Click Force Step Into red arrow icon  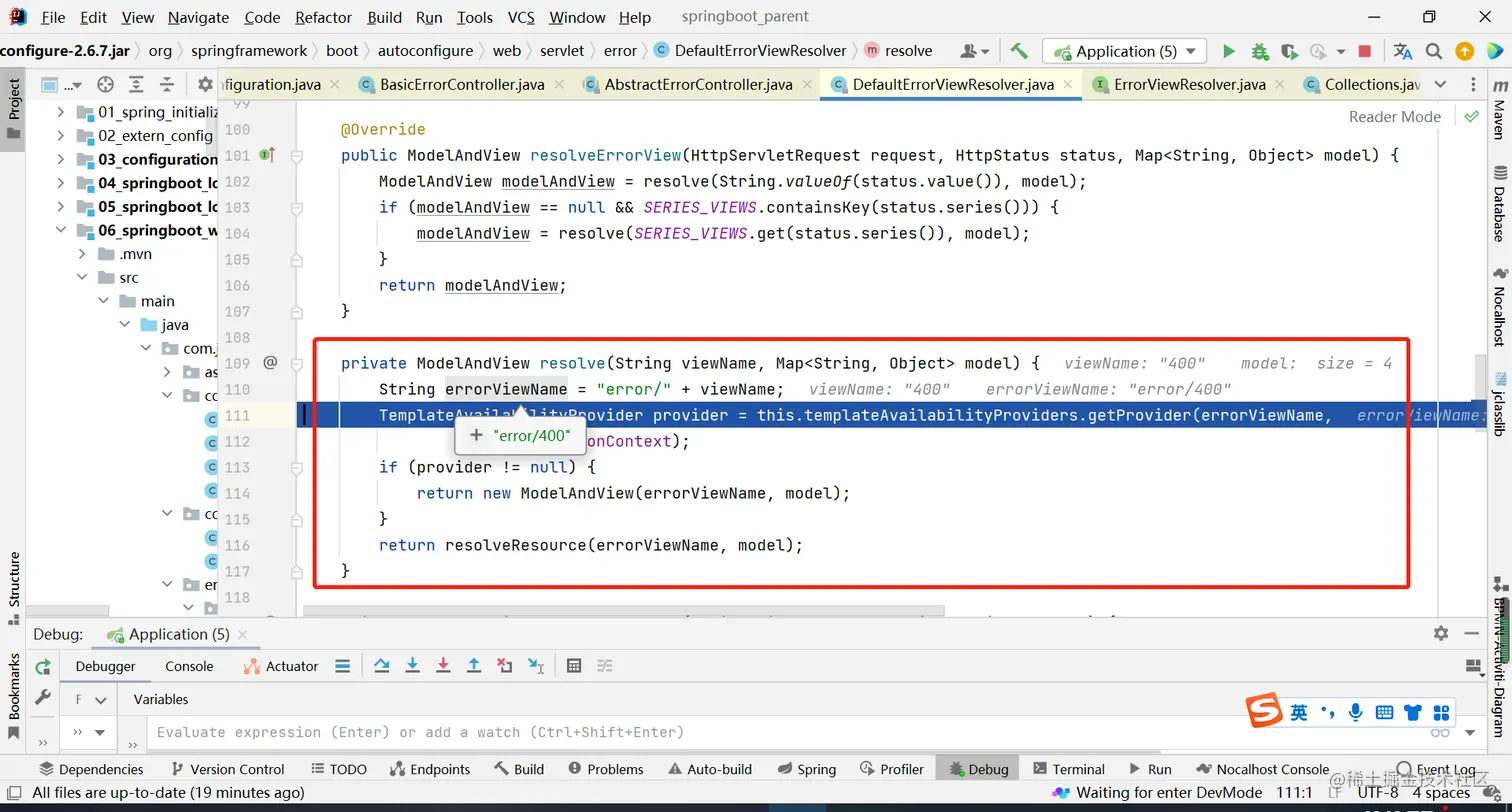pyautogui.click(x=443, y=666)
